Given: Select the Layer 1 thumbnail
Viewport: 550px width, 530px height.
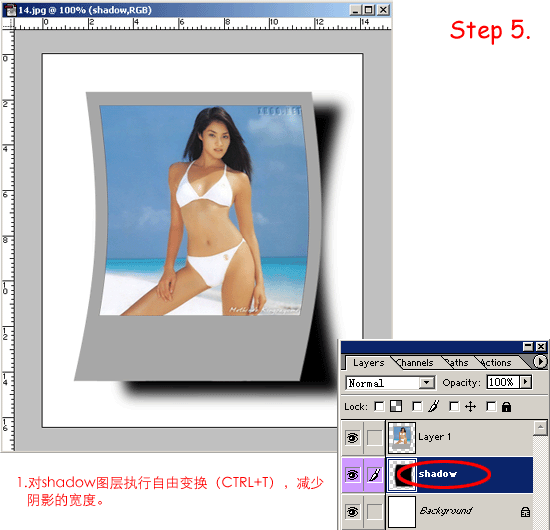Looking at the screenshot, I should [402, 437].
